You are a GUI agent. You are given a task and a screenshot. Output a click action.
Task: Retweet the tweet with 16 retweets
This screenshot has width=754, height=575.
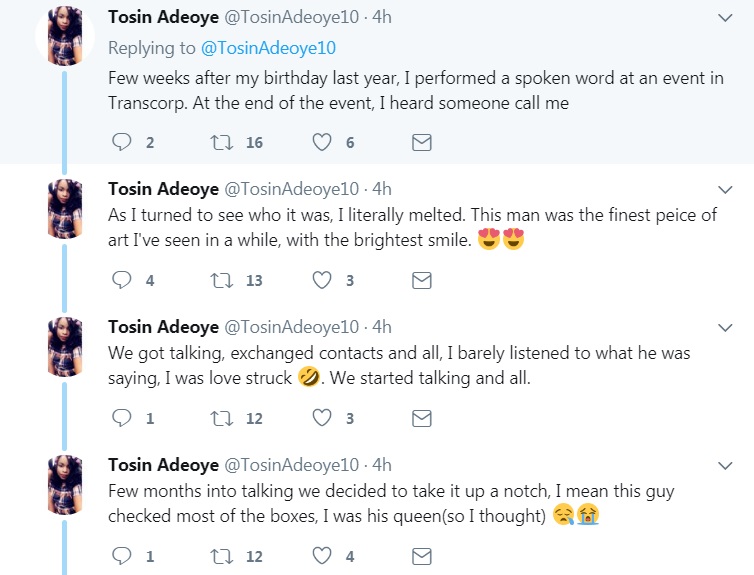[222, 143]
